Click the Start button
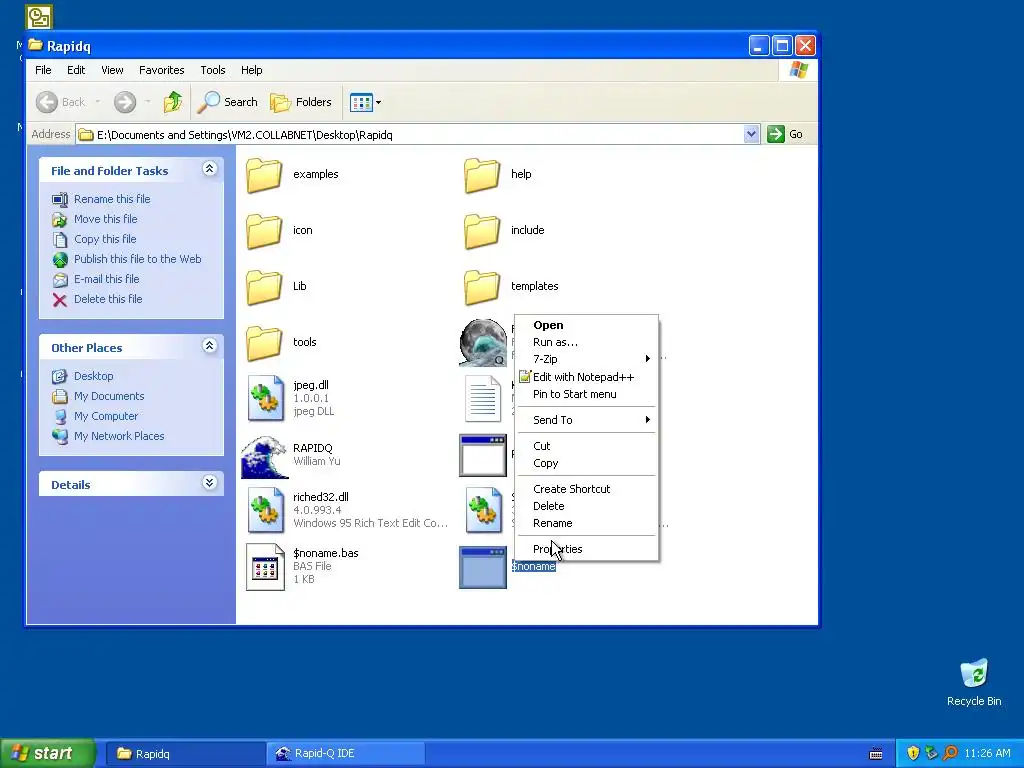This screenshot has width=1024, height=768. (47, 754)
